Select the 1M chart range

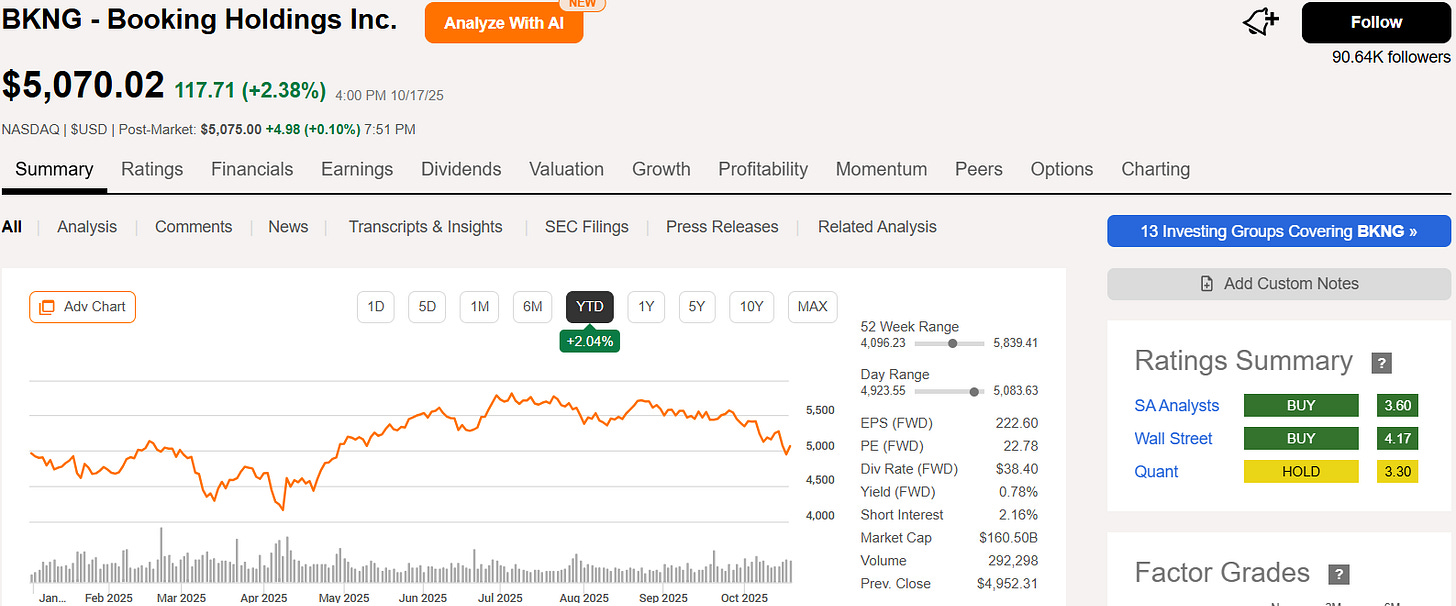coord(480,307)
